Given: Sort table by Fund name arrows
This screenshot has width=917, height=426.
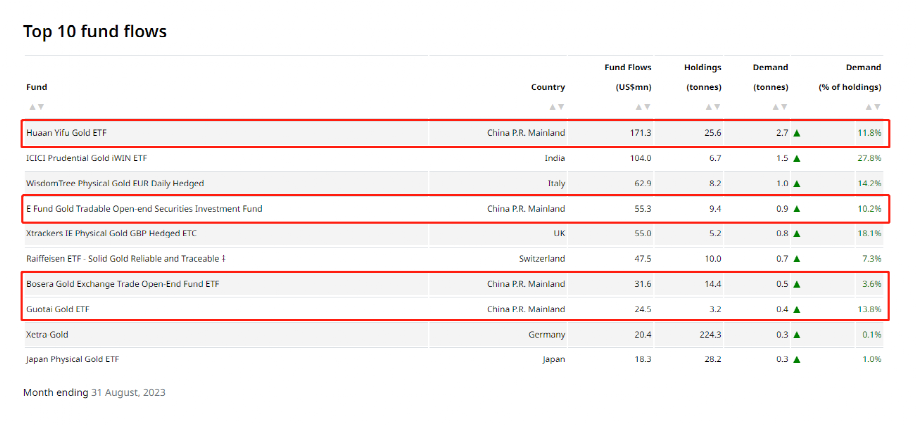Looking at the screenshot, I should coord(36,107).
